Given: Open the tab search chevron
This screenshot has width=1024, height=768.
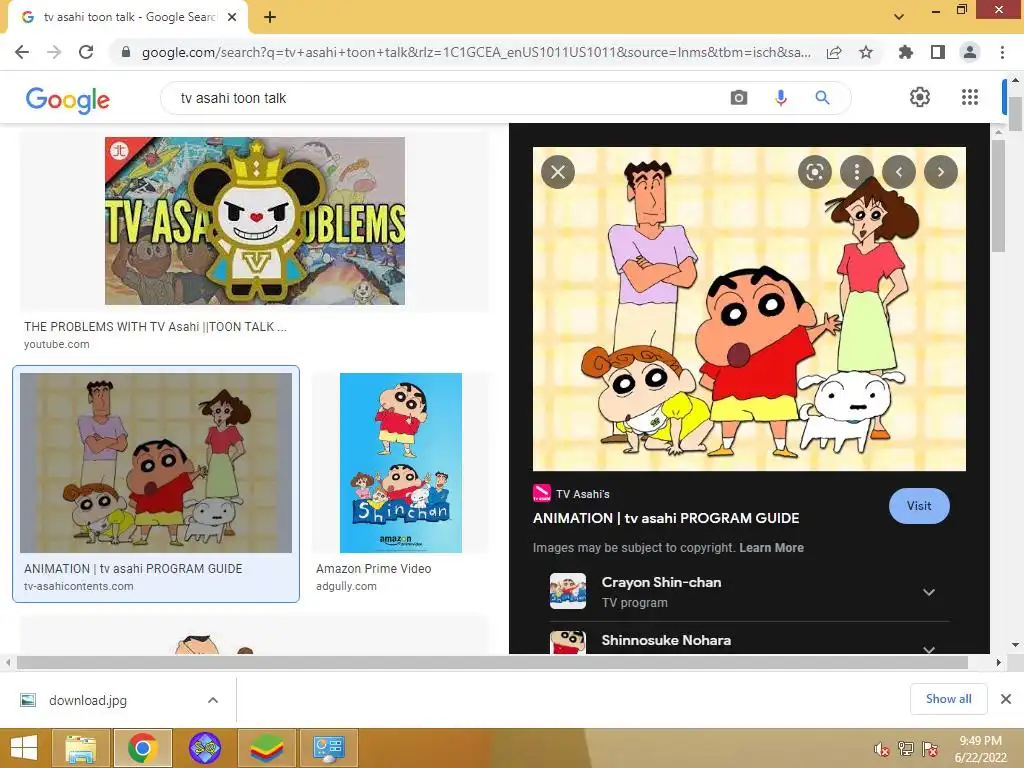Looking at the screenshot, I should 899,17.
